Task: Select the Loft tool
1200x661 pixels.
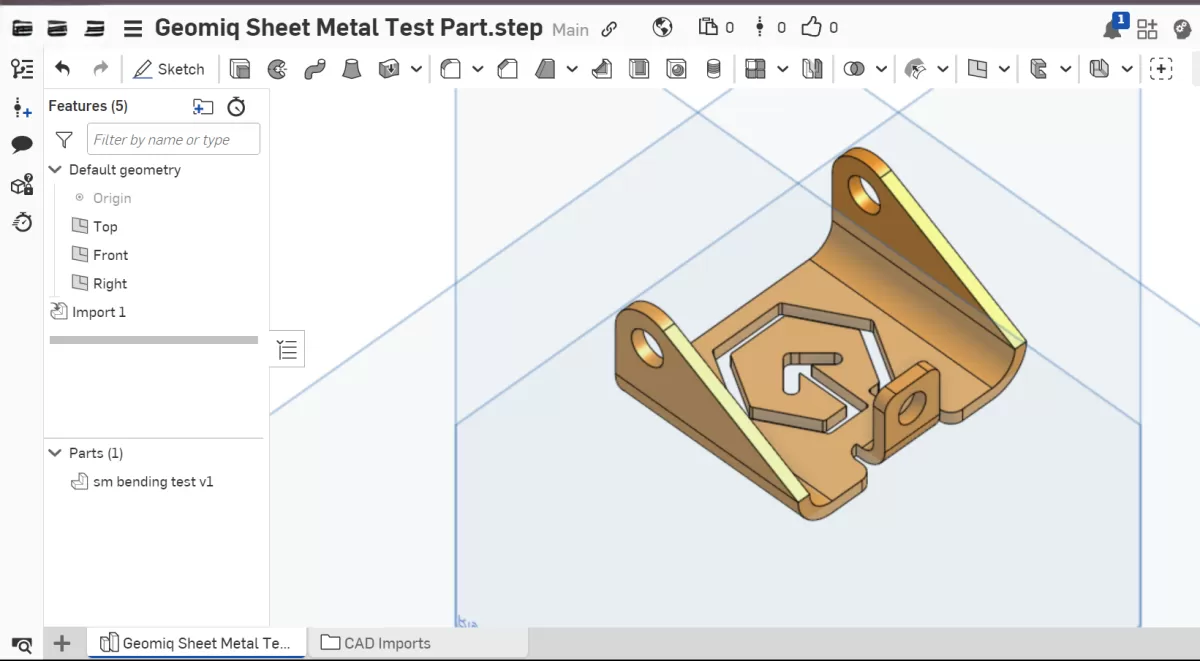Action: (x=352, y=69)
